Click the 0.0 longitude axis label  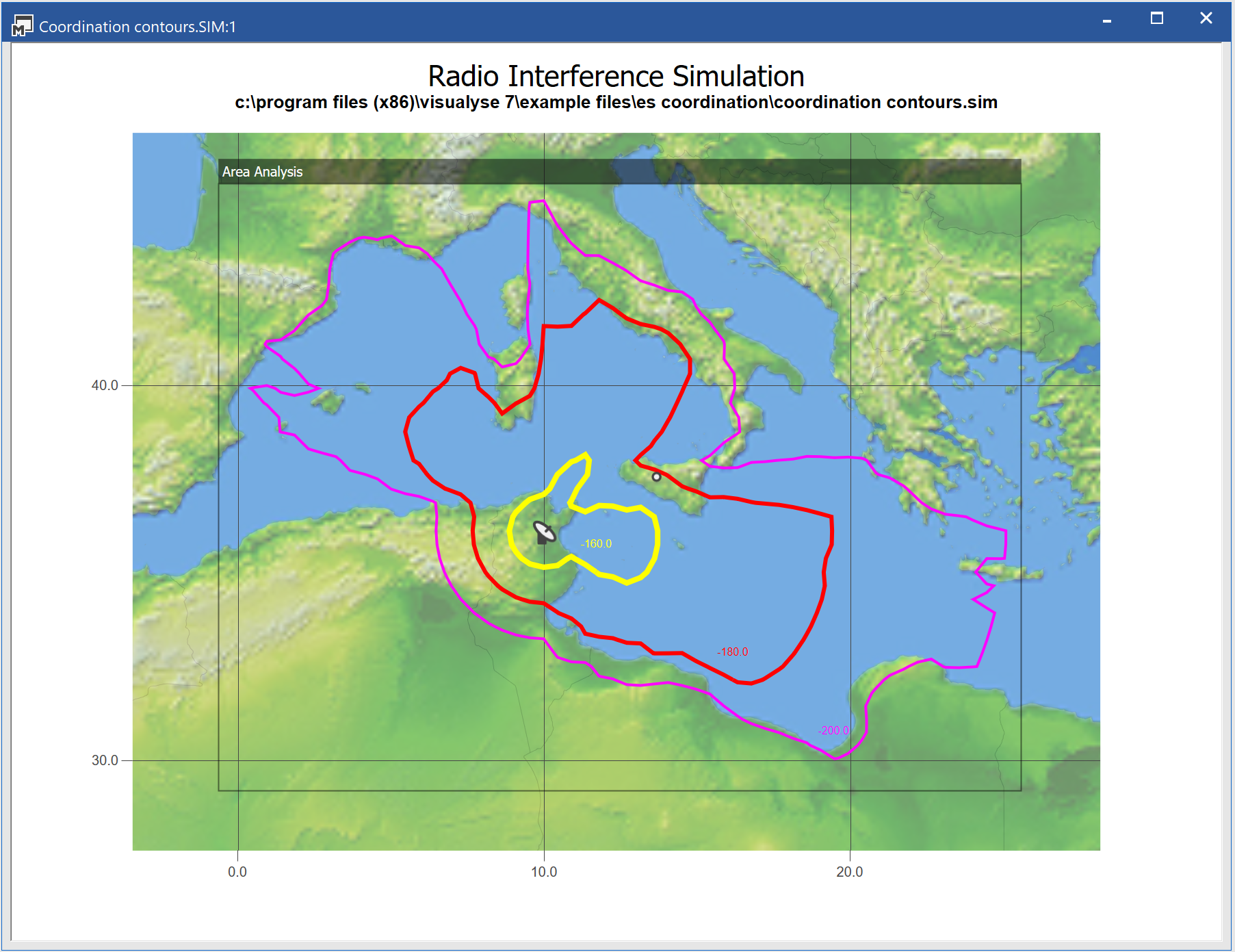237,872
